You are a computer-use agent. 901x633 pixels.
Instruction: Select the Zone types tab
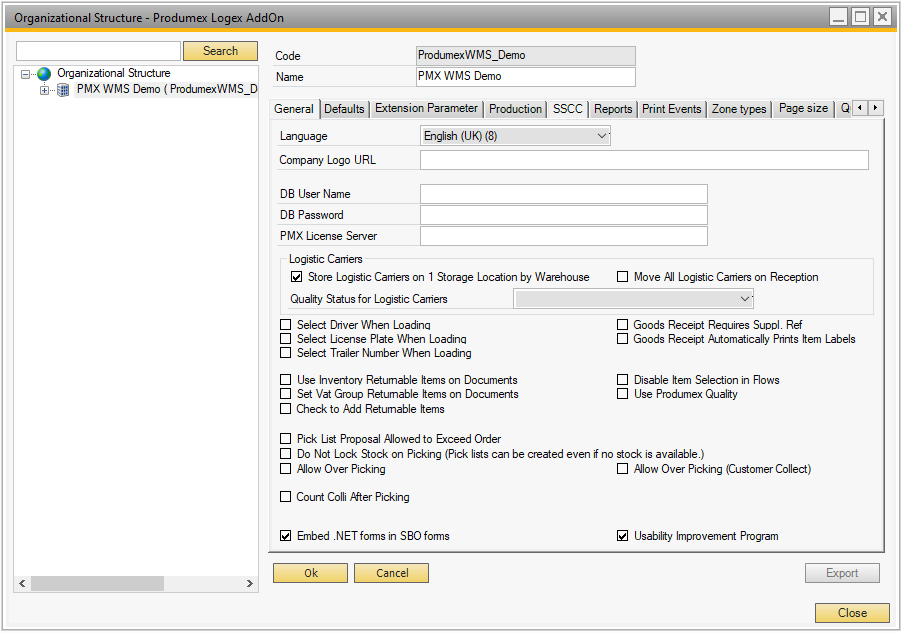(x=739, y=109)
